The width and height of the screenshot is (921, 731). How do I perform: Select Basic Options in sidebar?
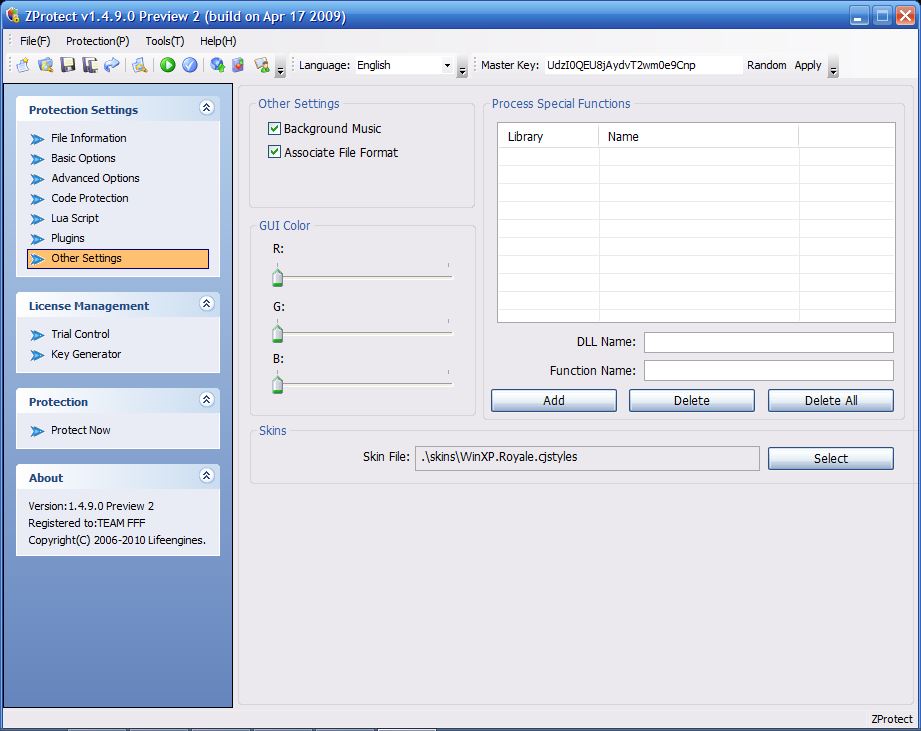click(x=83, y=158)
